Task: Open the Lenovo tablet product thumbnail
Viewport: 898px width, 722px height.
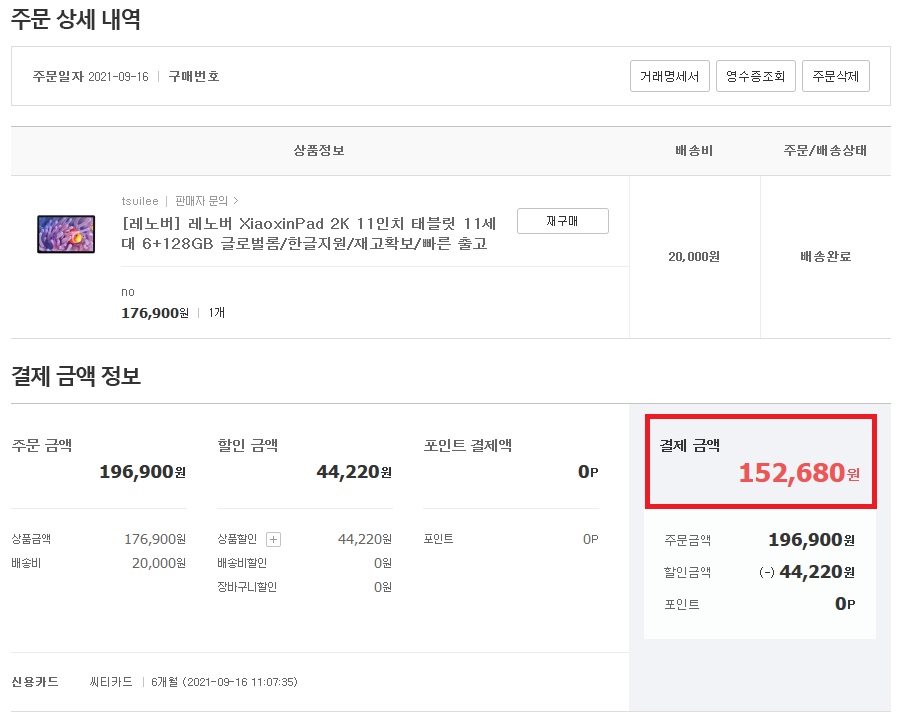Action: pos(66,234)
